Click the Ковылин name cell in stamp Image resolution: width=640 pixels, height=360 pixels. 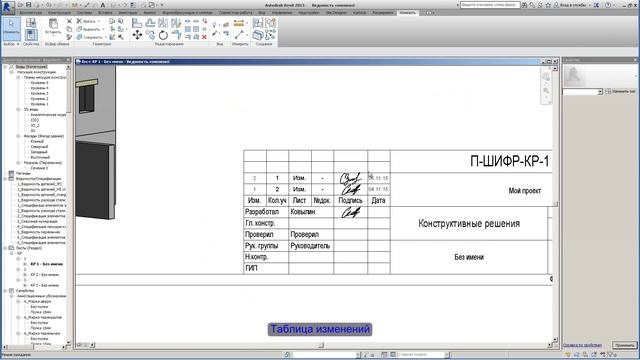302,212
